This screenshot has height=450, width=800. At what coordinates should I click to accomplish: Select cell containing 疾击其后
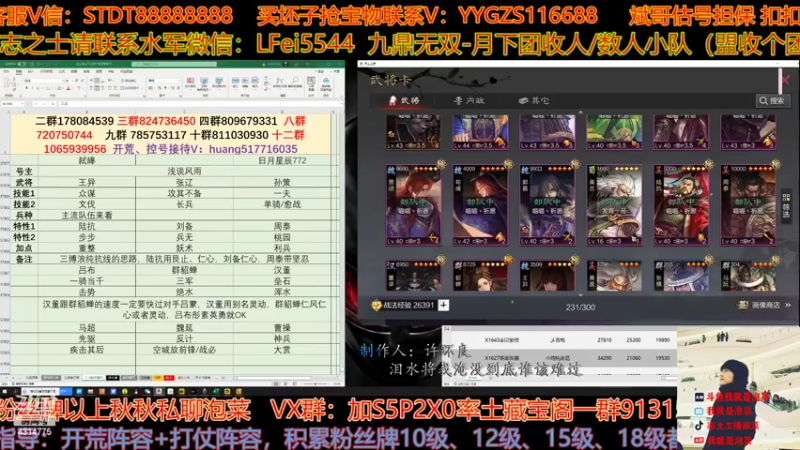tap(87, 349)
